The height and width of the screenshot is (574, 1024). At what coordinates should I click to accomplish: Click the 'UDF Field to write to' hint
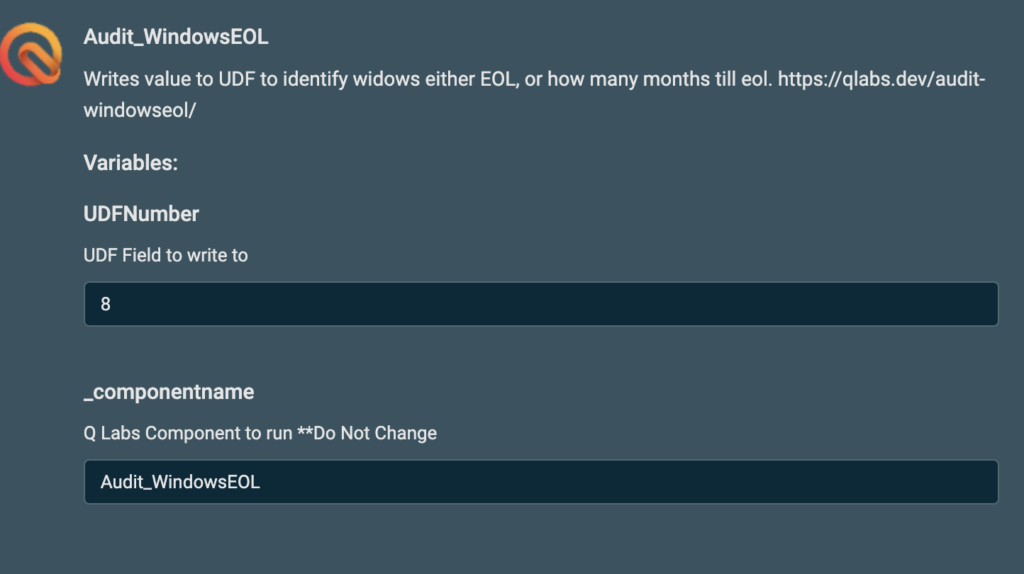166,255
